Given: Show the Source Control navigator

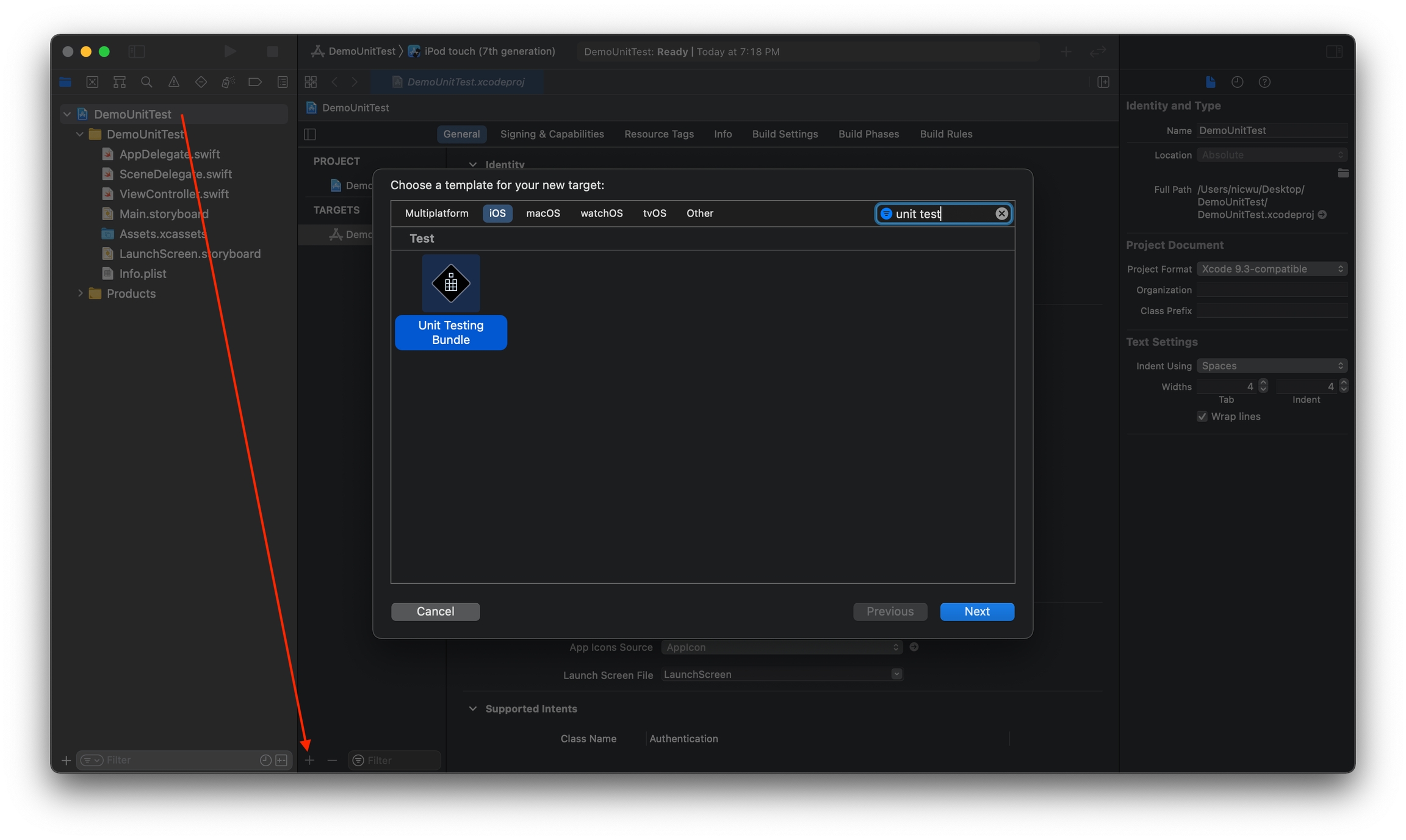Looking at the screenshot, I should point(93,82).
